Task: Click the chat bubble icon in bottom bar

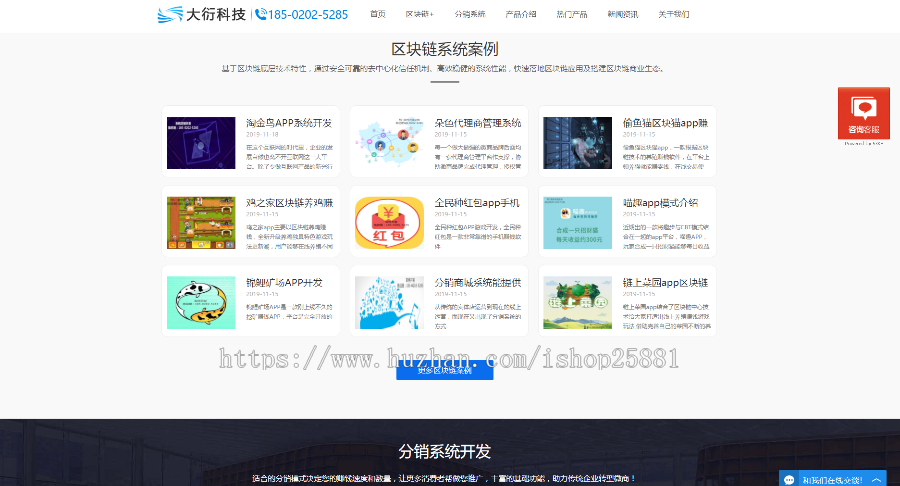Action: tap(789, 480)
